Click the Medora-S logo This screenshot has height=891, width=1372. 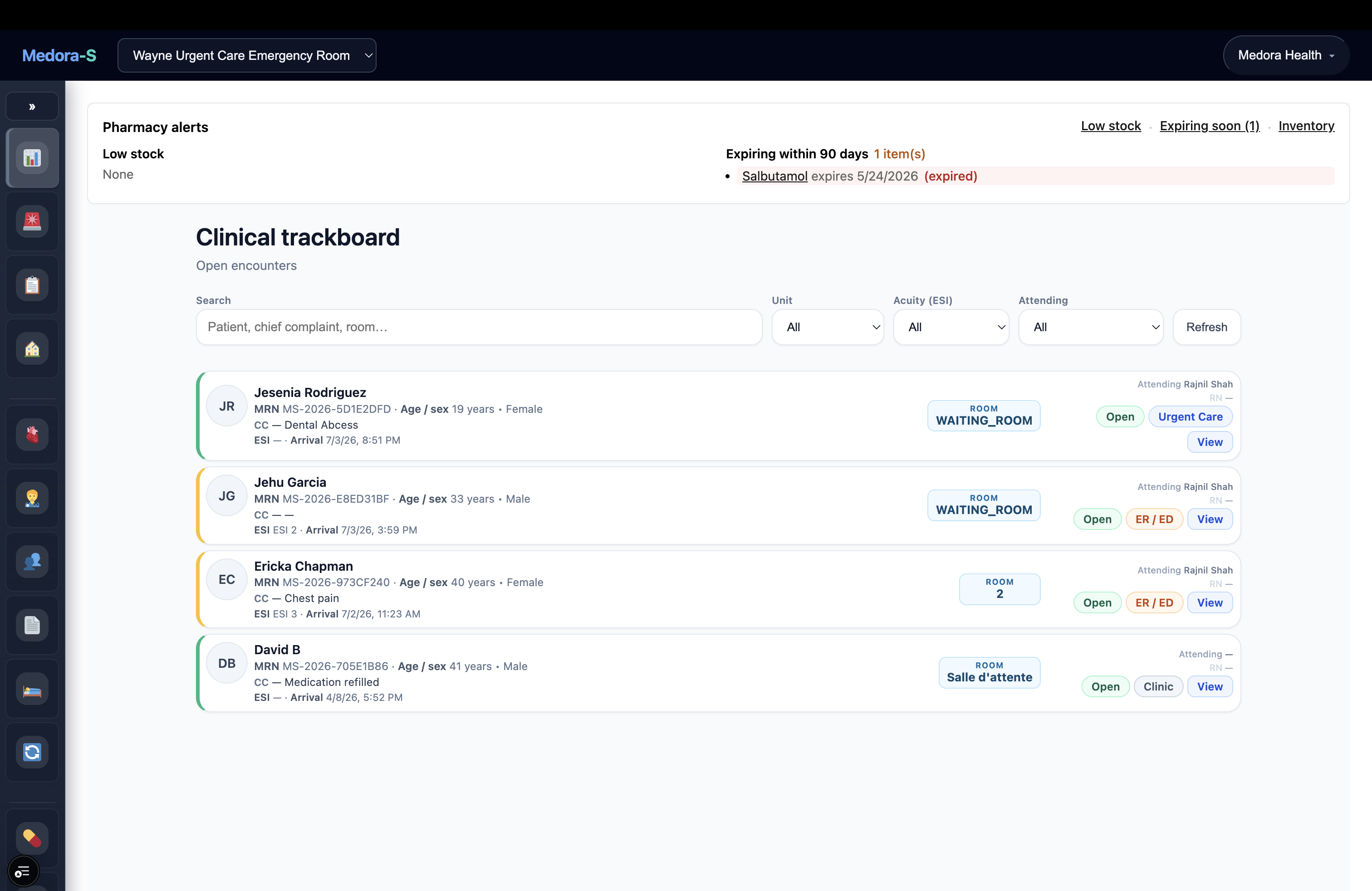pyautogui.click(x=59, y=55)
